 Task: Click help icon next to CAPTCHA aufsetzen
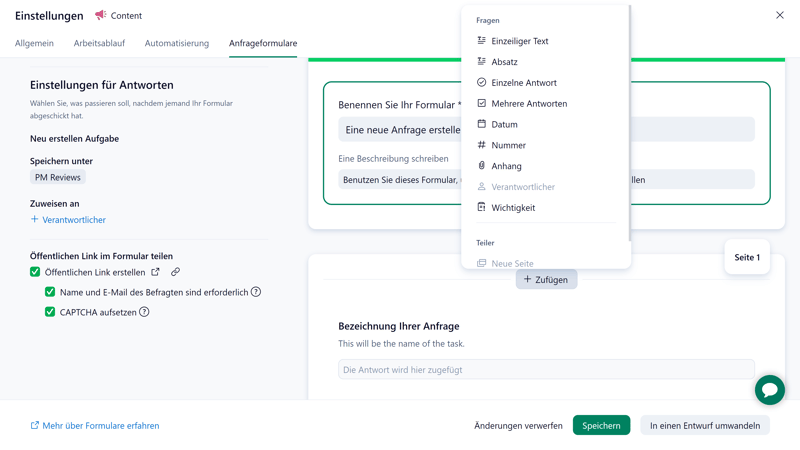coord(144,312)
